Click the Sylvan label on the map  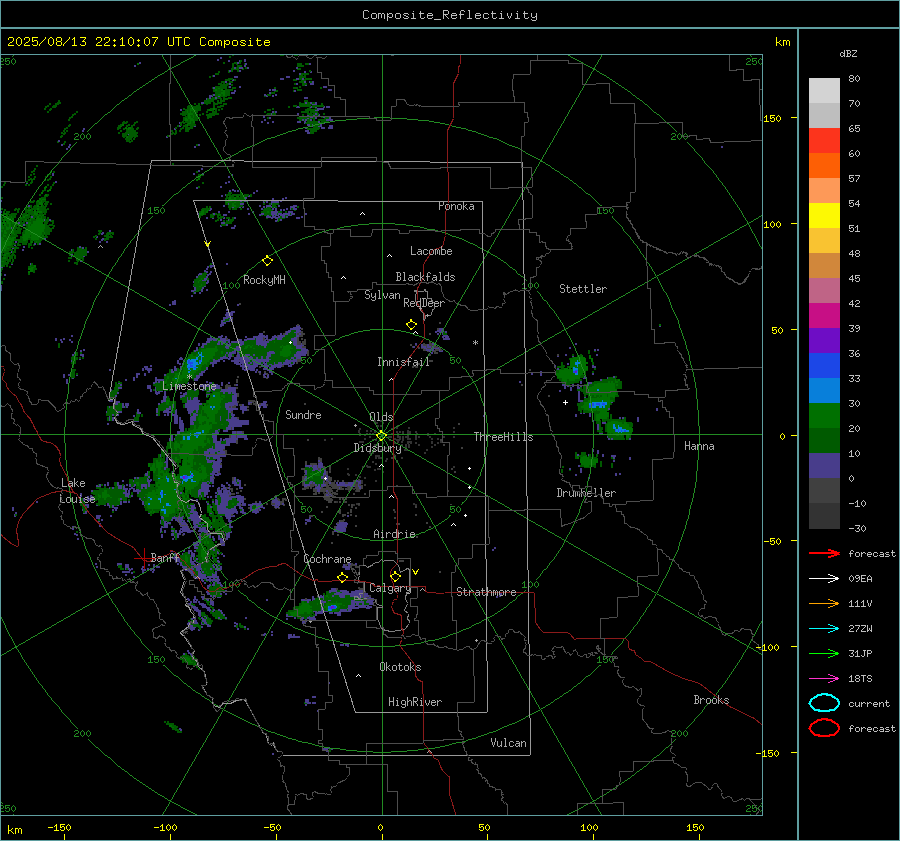click(x=382, y=295)
